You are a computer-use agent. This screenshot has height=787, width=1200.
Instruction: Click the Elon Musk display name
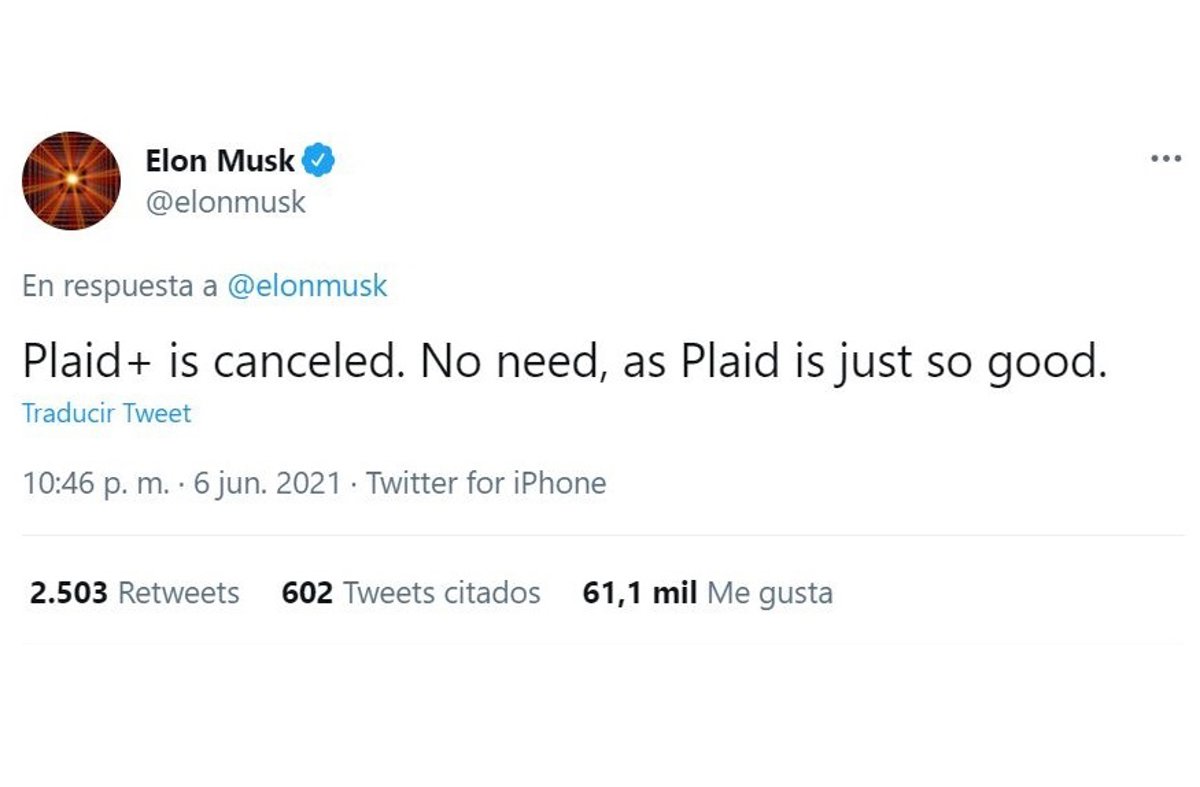click(220, 160)
